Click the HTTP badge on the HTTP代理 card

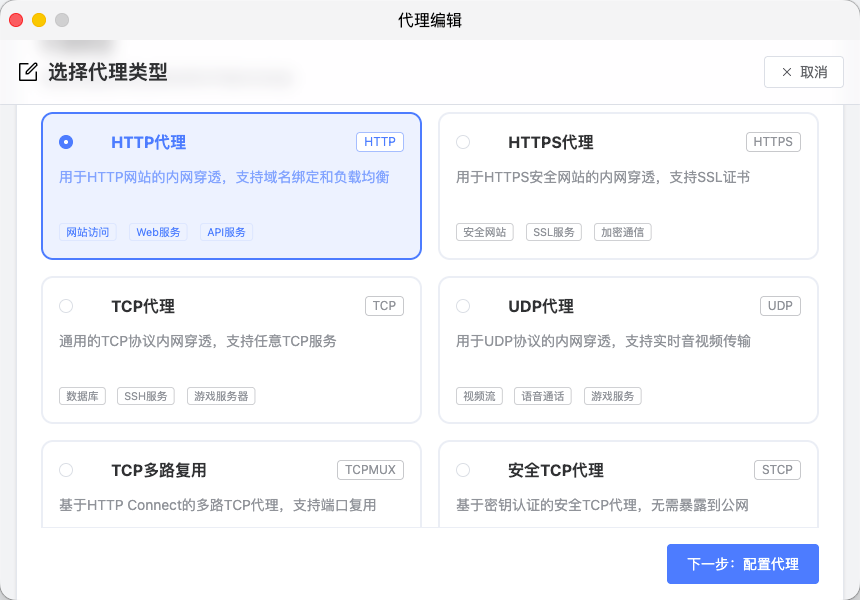[x=380, y=141]
